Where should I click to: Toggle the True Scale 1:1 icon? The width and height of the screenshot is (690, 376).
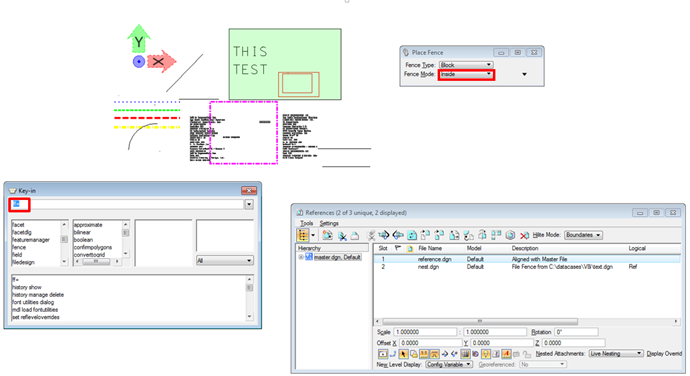424,354
